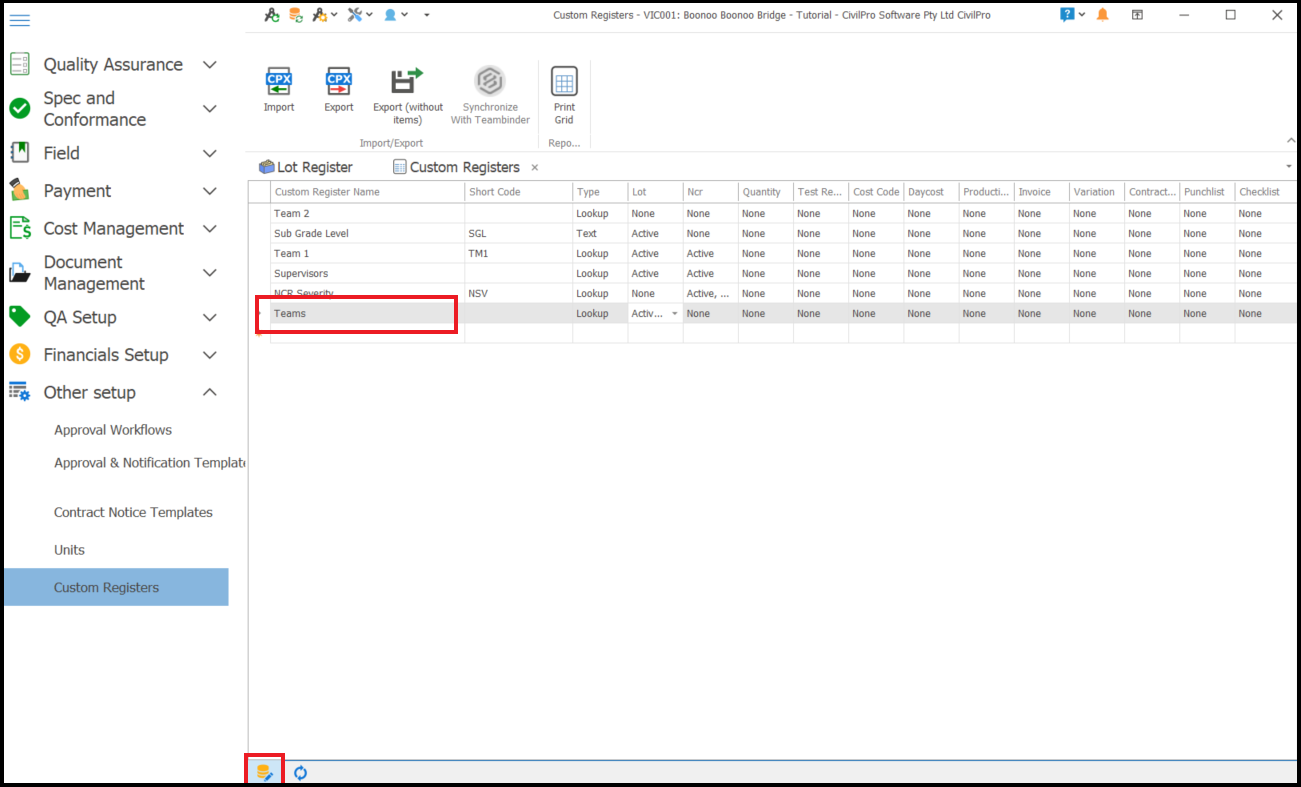Expand the Quality Assurance section
The width and height of the screenshot is (1301, 787).
[209, 65]
